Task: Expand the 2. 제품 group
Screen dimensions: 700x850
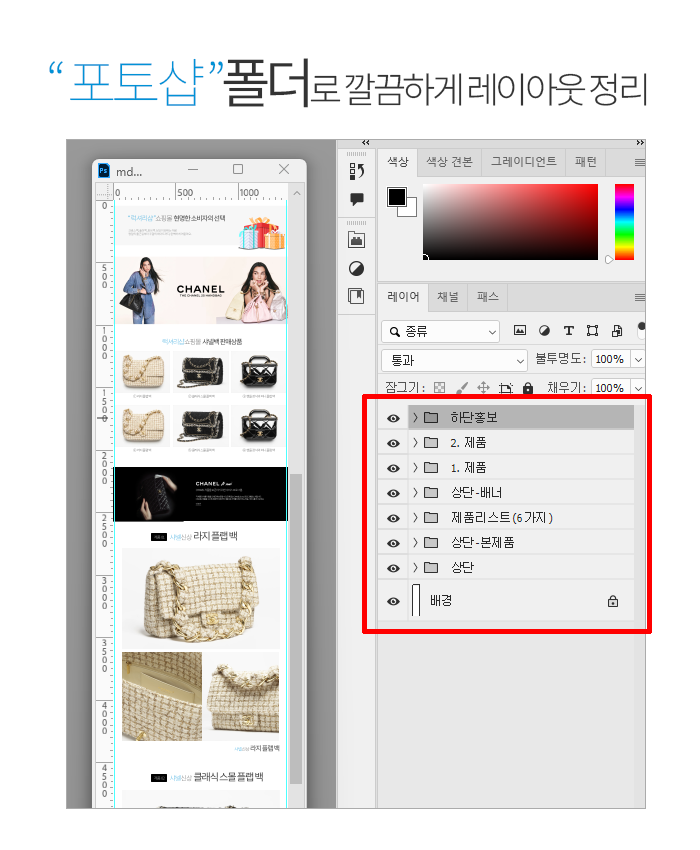Action: (415, 442)
